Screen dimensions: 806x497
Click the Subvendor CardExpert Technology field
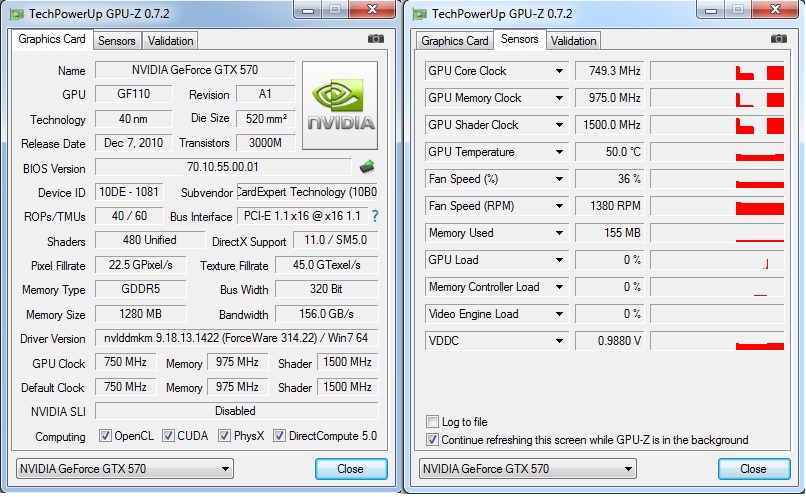pos(307,192)
